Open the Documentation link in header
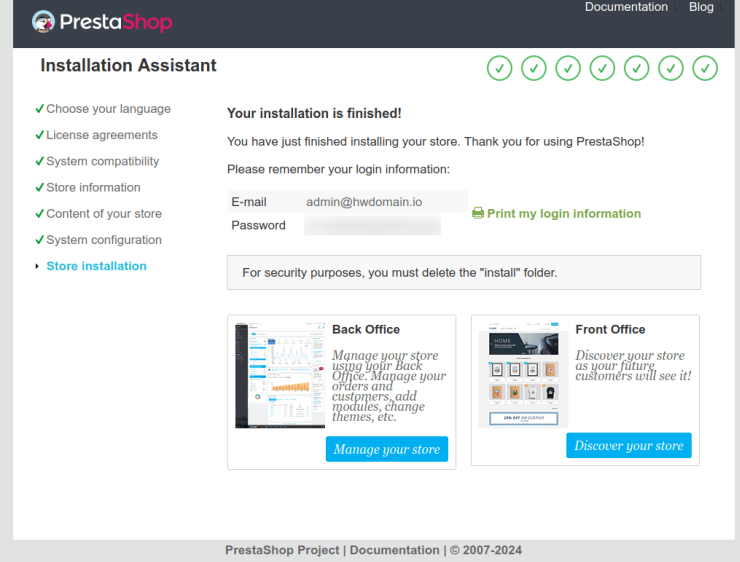Screen dimensions: 740x562 pos(626,7)
